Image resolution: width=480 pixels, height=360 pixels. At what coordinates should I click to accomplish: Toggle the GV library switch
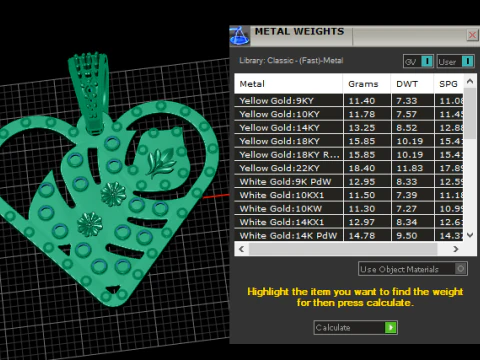(x=418, y=61)
